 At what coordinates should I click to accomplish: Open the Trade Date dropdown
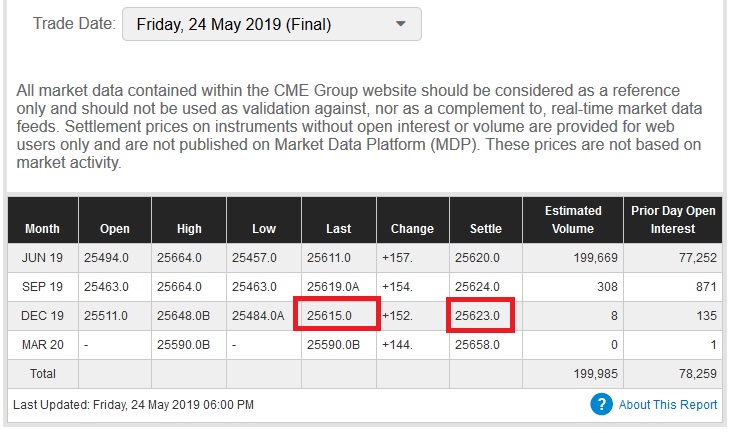271,23
